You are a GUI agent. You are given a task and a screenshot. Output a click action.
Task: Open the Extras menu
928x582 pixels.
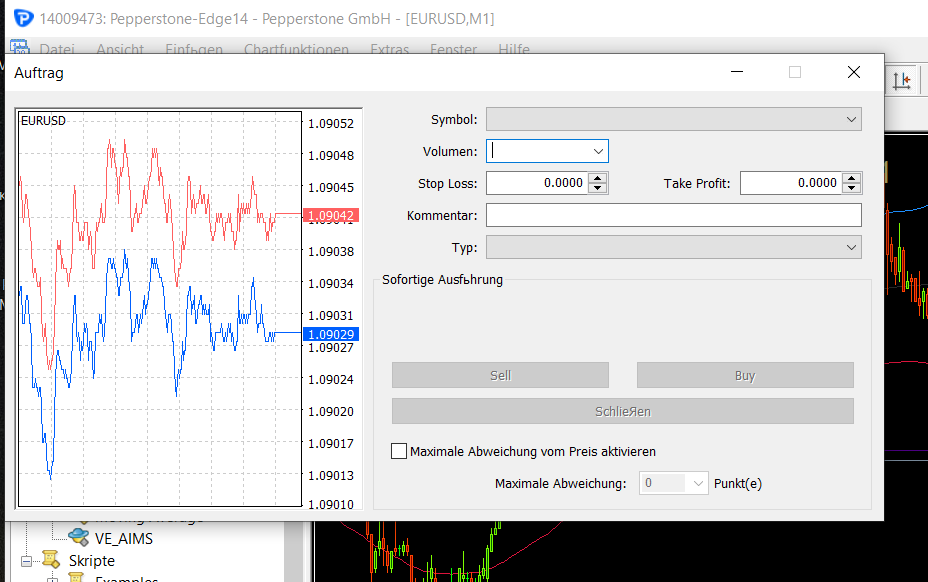click(389, 49)
